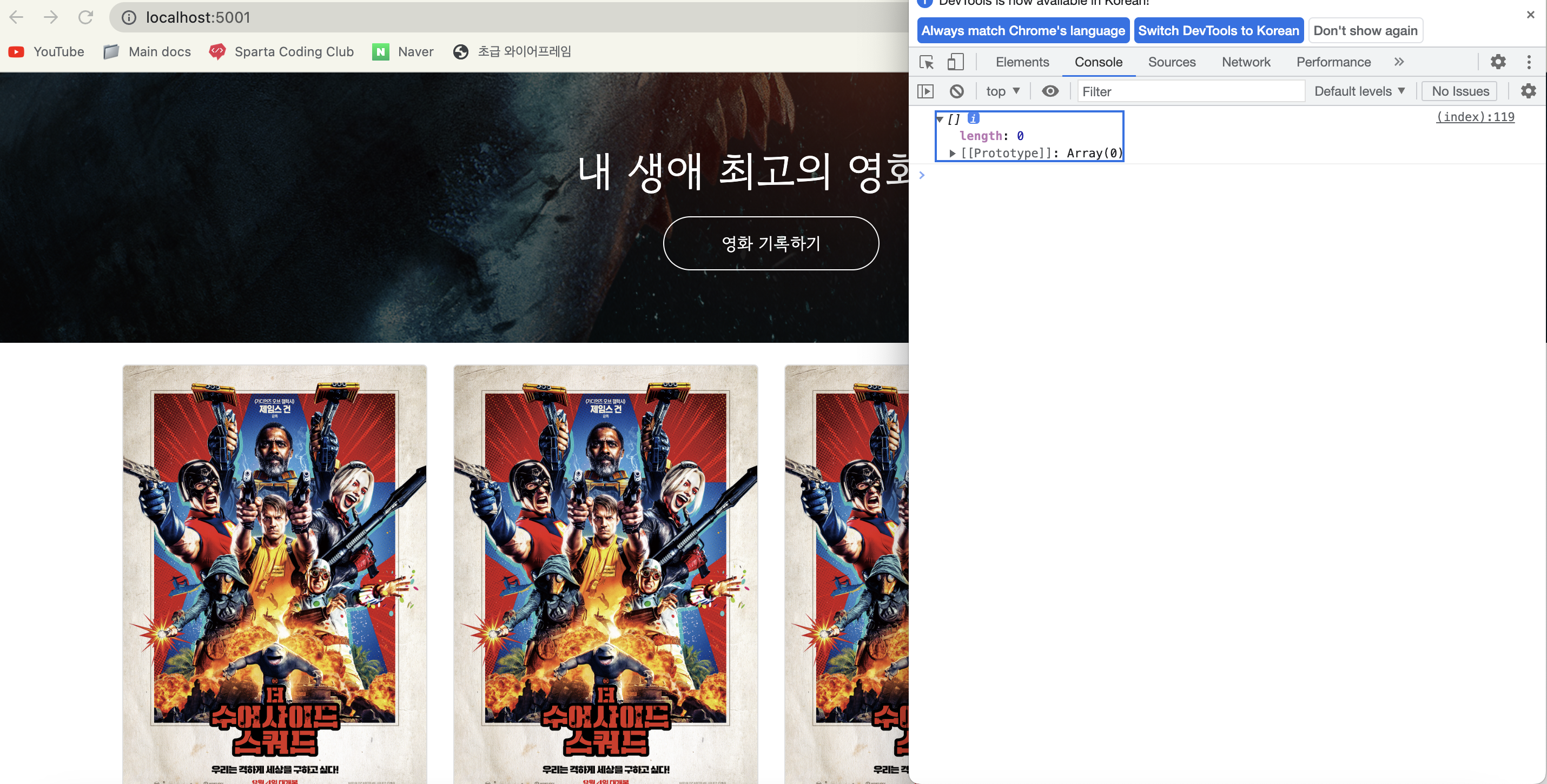1547x784 pixels.
Task: View site information icon in address bar
Action: (129, 17)
